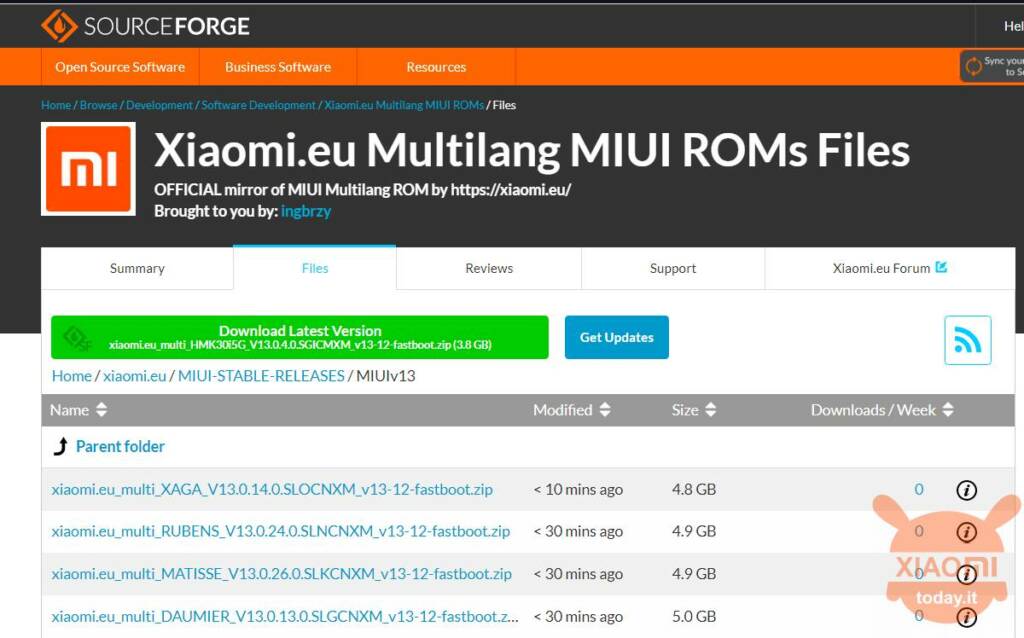This screenshot has width=1024, height=638.
Task: Open the Business Software menu
Action: click(278, 67)
